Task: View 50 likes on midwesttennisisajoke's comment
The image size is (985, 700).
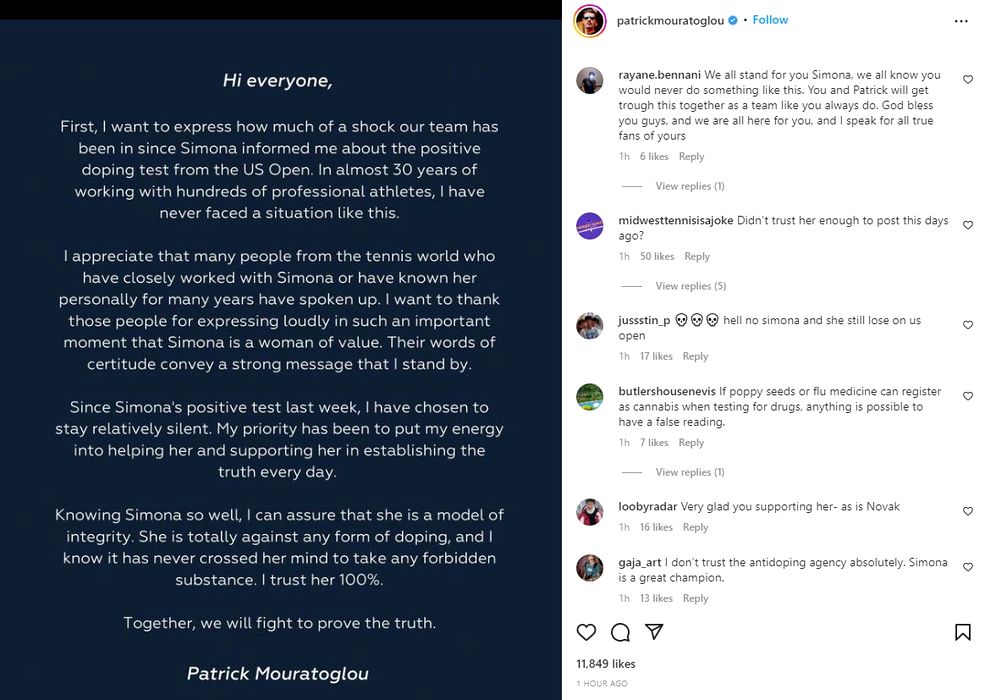Action: point(657,257)
